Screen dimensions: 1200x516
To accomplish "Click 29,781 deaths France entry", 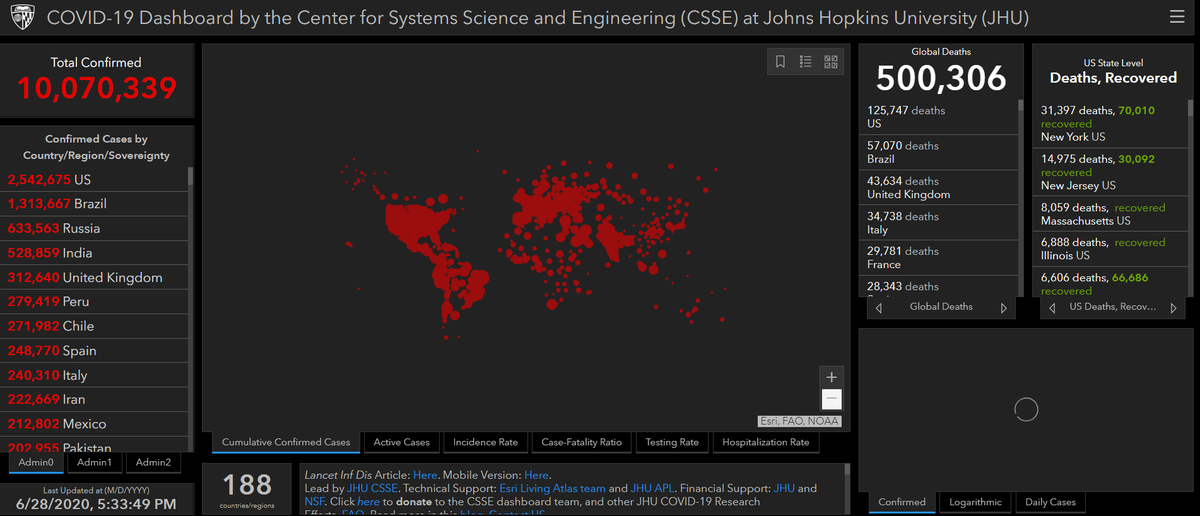I will click(x=939, y=258).
